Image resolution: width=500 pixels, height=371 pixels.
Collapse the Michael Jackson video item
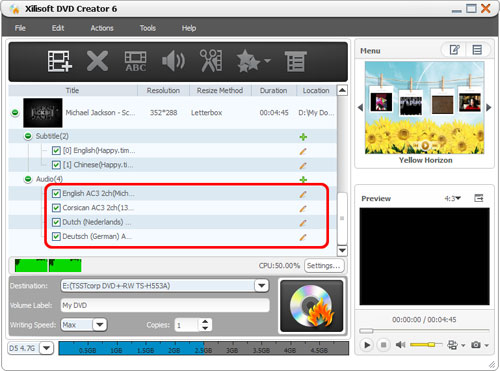coord(15,113)
